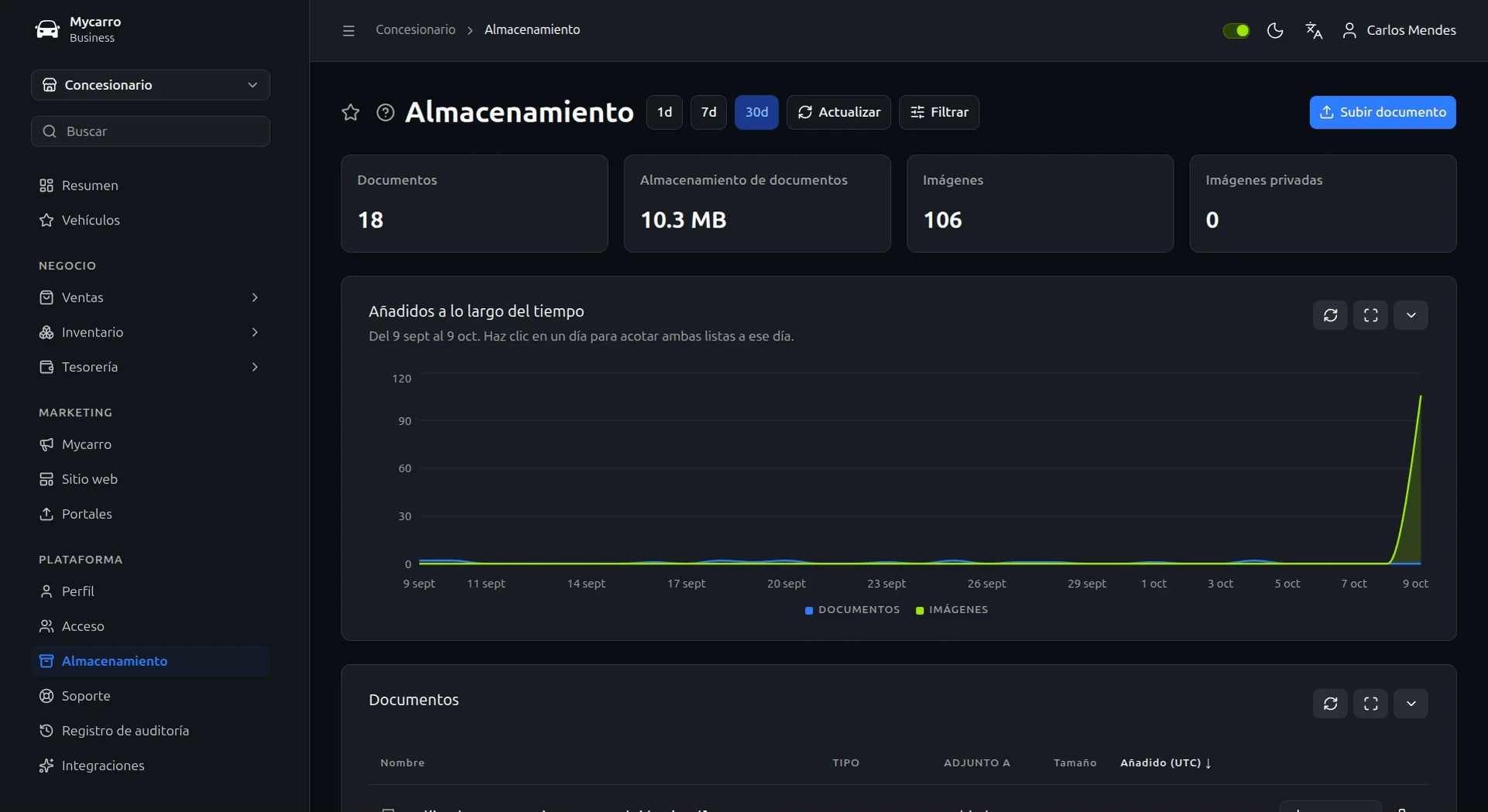Sort by Añadido (UTC) column header
Viewport: 1488px width, 812px height.
point(1165,762)
